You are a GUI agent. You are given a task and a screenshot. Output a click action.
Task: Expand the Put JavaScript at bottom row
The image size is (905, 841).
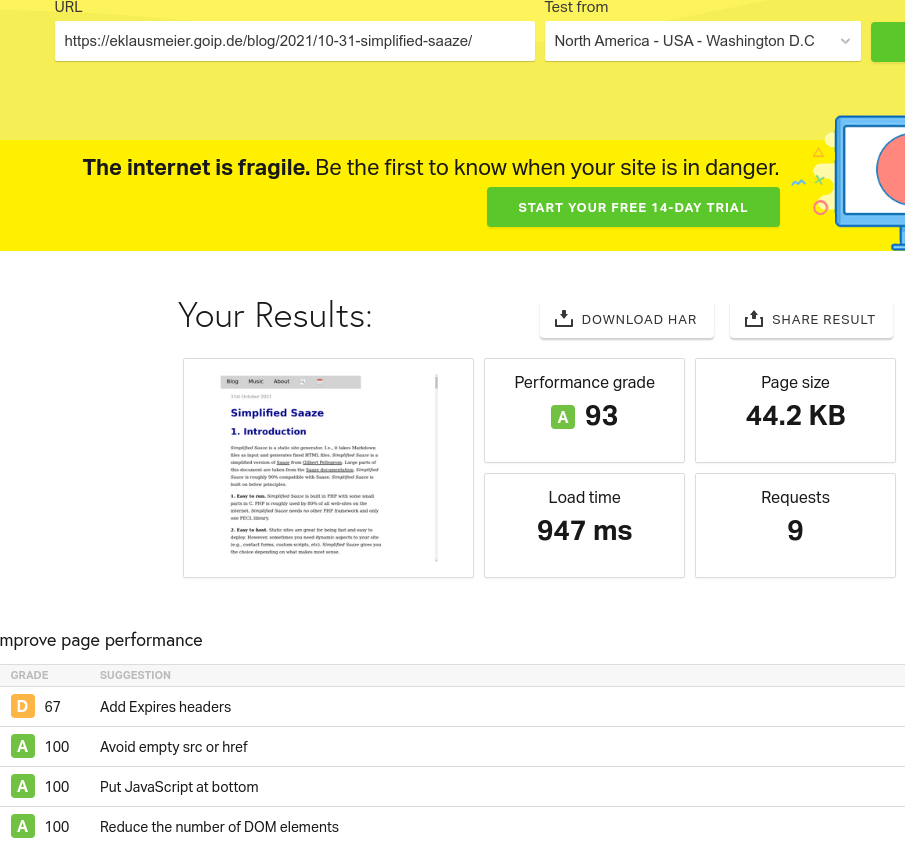[179, 787]
